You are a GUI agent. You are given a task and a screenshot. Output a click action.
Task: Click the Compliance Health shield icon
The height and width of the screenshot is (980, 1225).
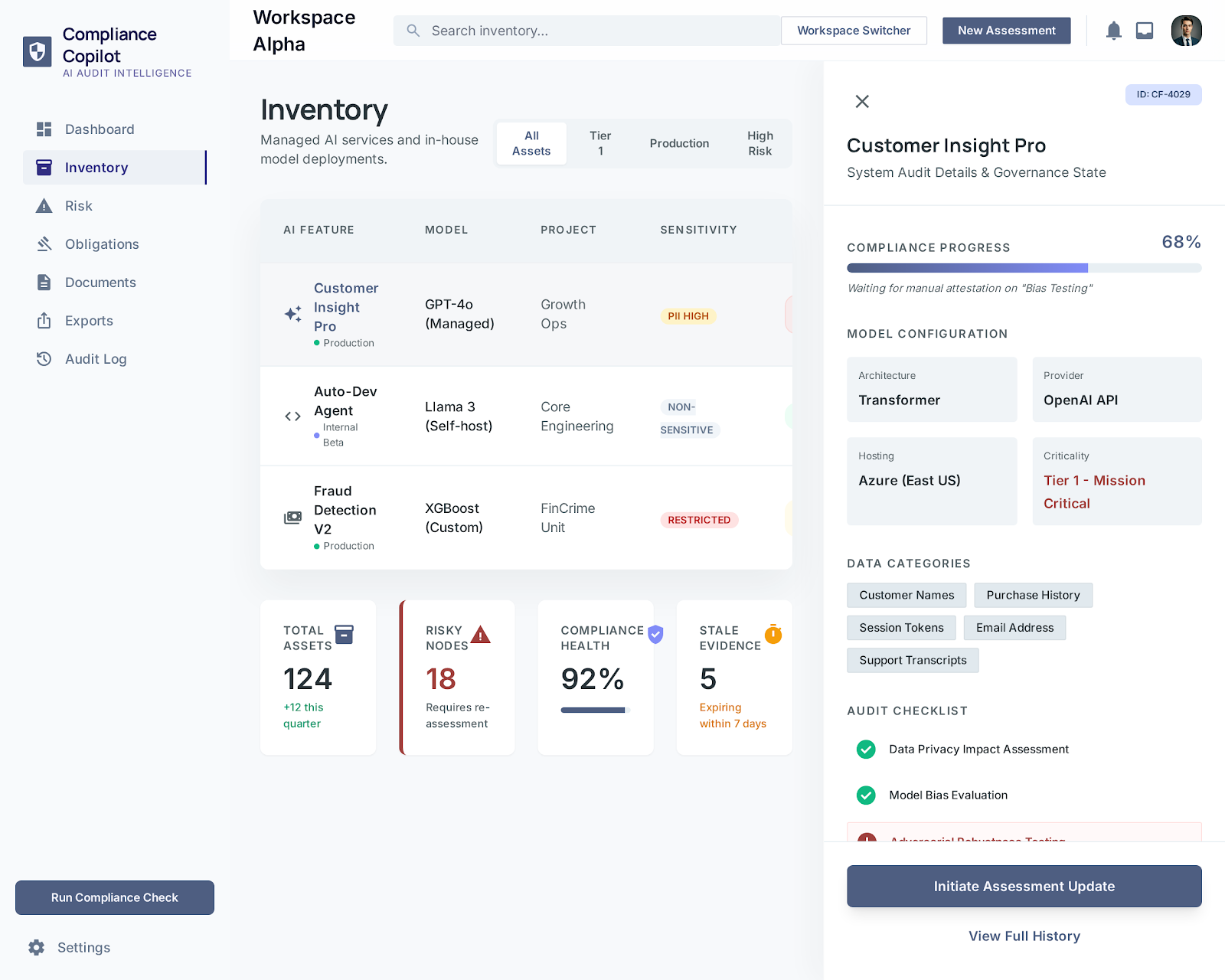tap(655, 635)
